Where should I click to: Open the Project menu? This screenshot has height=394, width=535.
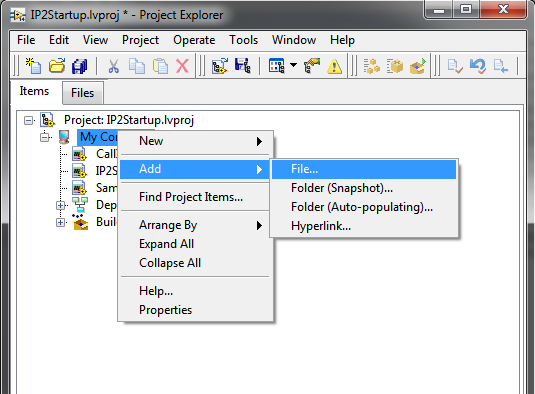[140, 40]
